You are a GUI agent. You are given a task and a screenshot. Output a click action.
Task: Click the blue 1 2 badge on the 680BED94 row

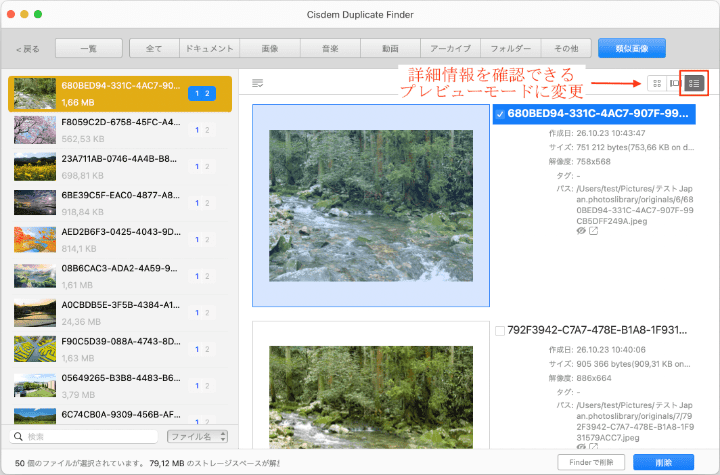[202, 93]
